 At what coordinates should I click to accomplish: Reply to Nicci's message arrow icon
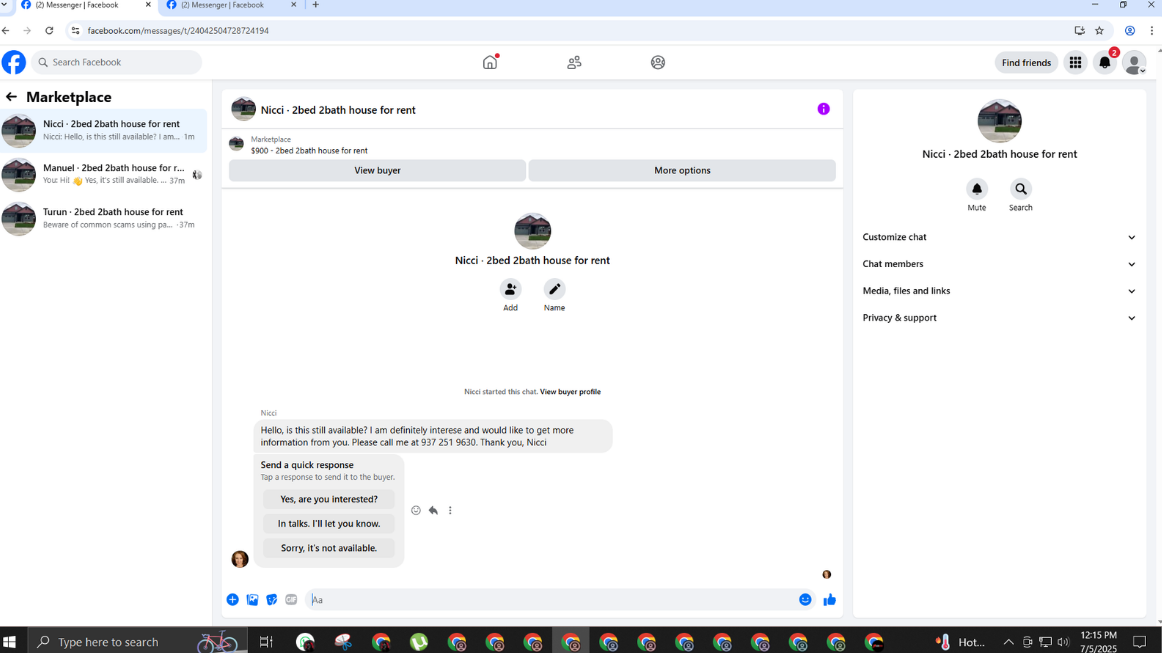(434, 510)
